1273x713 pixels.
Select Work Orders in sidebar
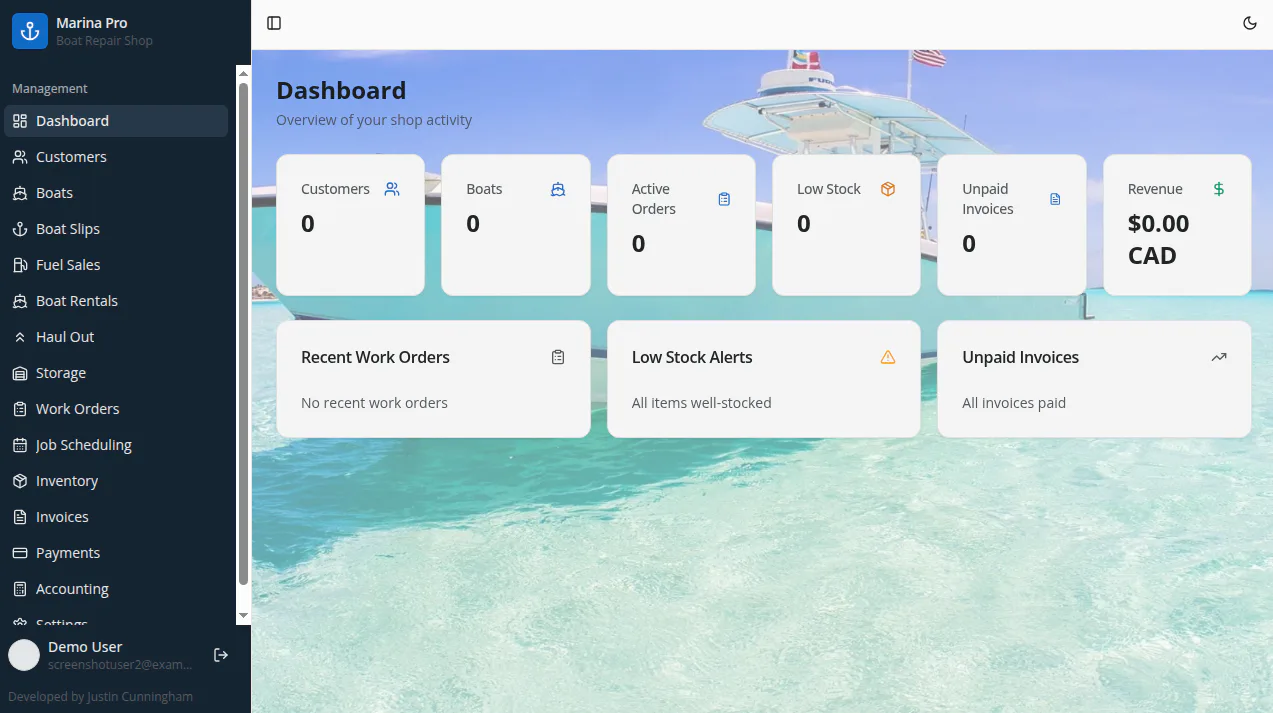point(116,409)
